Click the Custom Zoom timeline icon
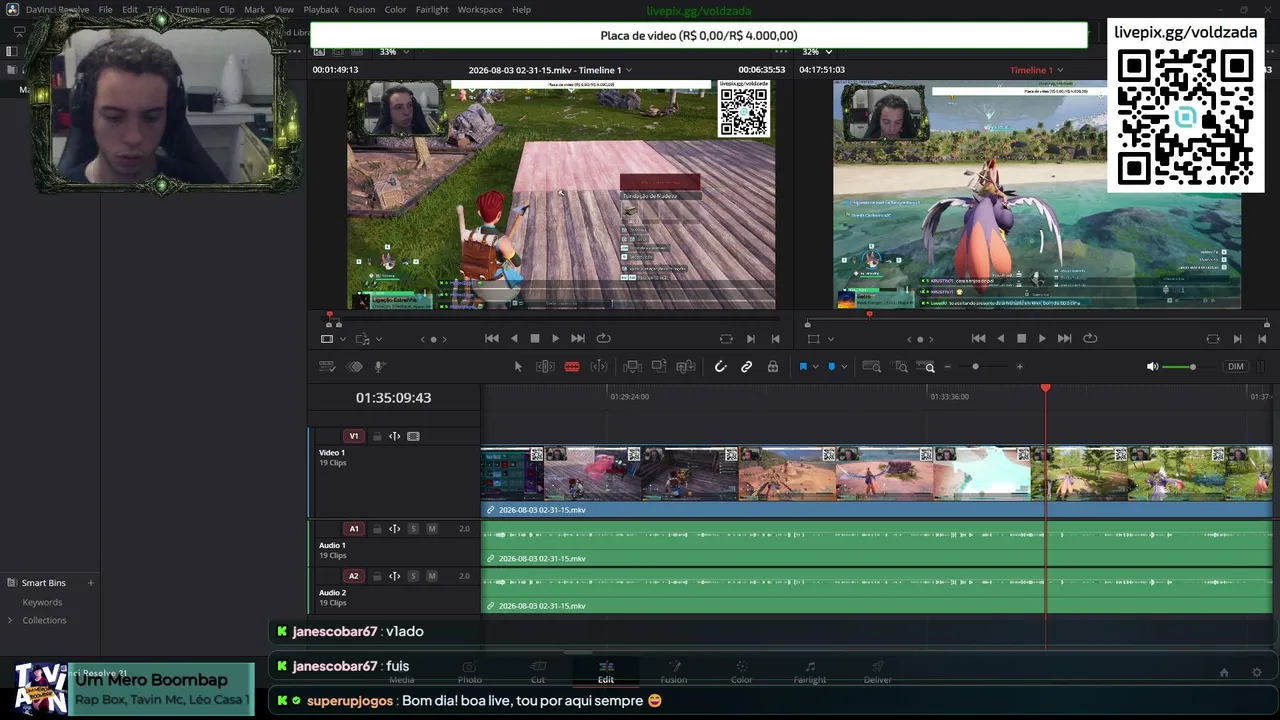Viewport: 1280px width, 720px height. click(926, 367)
